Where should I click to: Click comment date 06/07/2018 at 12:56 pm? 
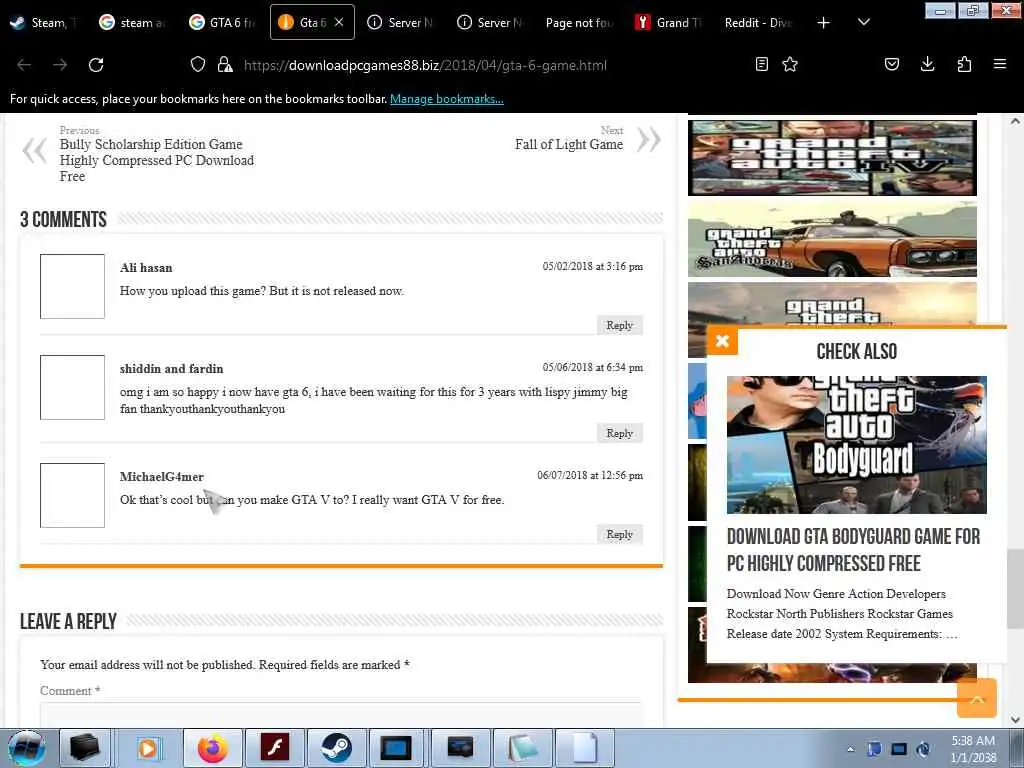590,475
